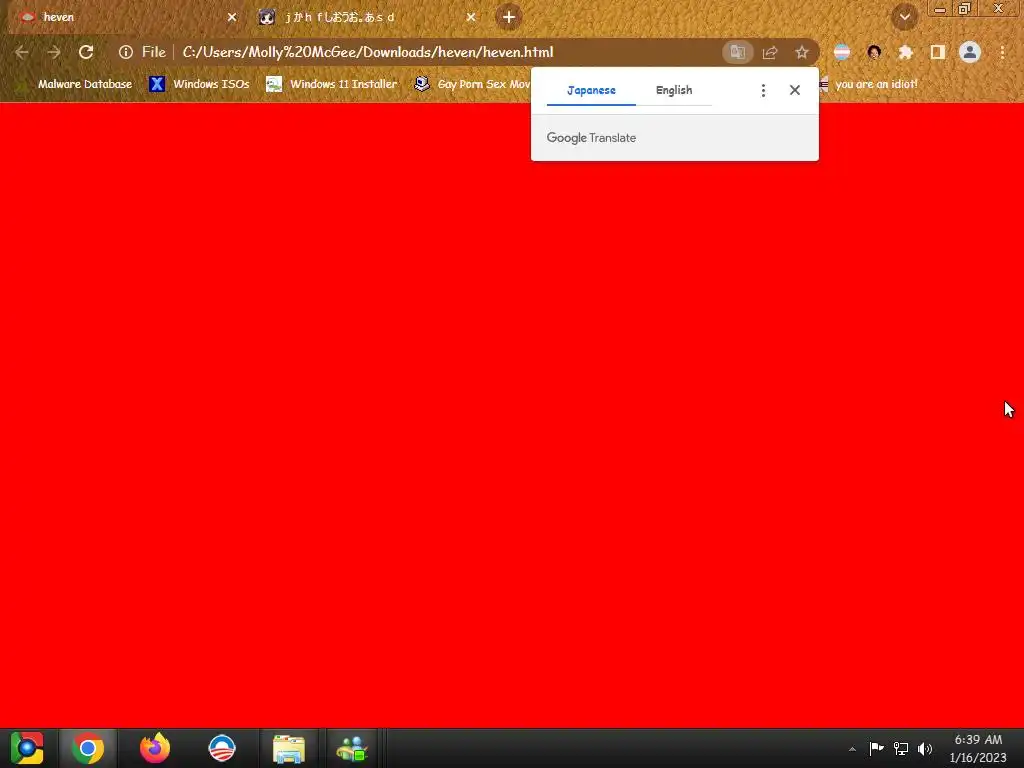The height and width of the screenshot is (768, 1024).
Task: Open the Windows ISOs bookmark
Action: pyautogui.click(x=199, y=84)
